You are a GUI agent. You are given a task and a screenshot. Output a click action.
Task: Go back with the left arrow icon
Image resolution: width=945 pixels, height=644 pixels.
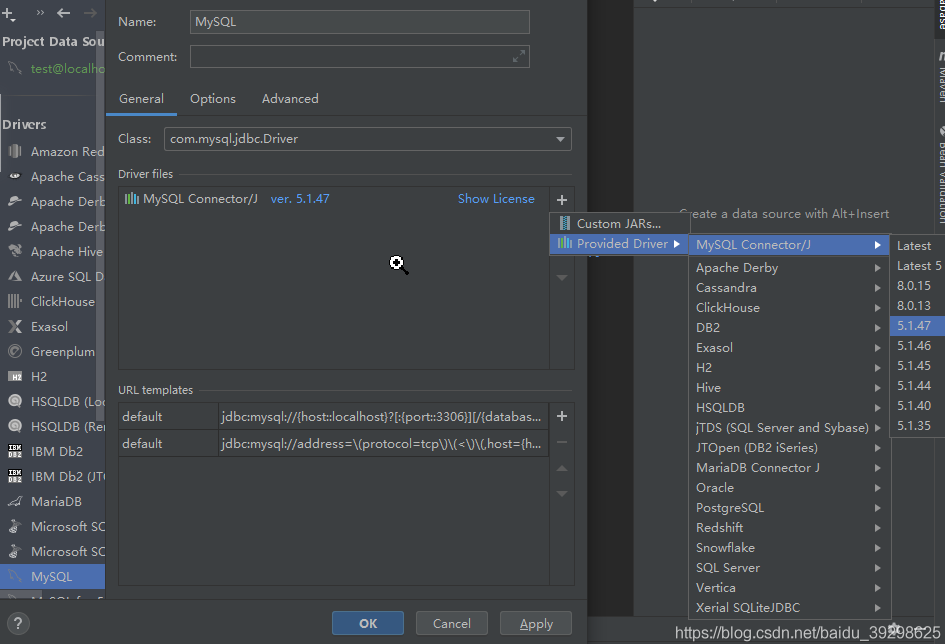tap(63, 13)
